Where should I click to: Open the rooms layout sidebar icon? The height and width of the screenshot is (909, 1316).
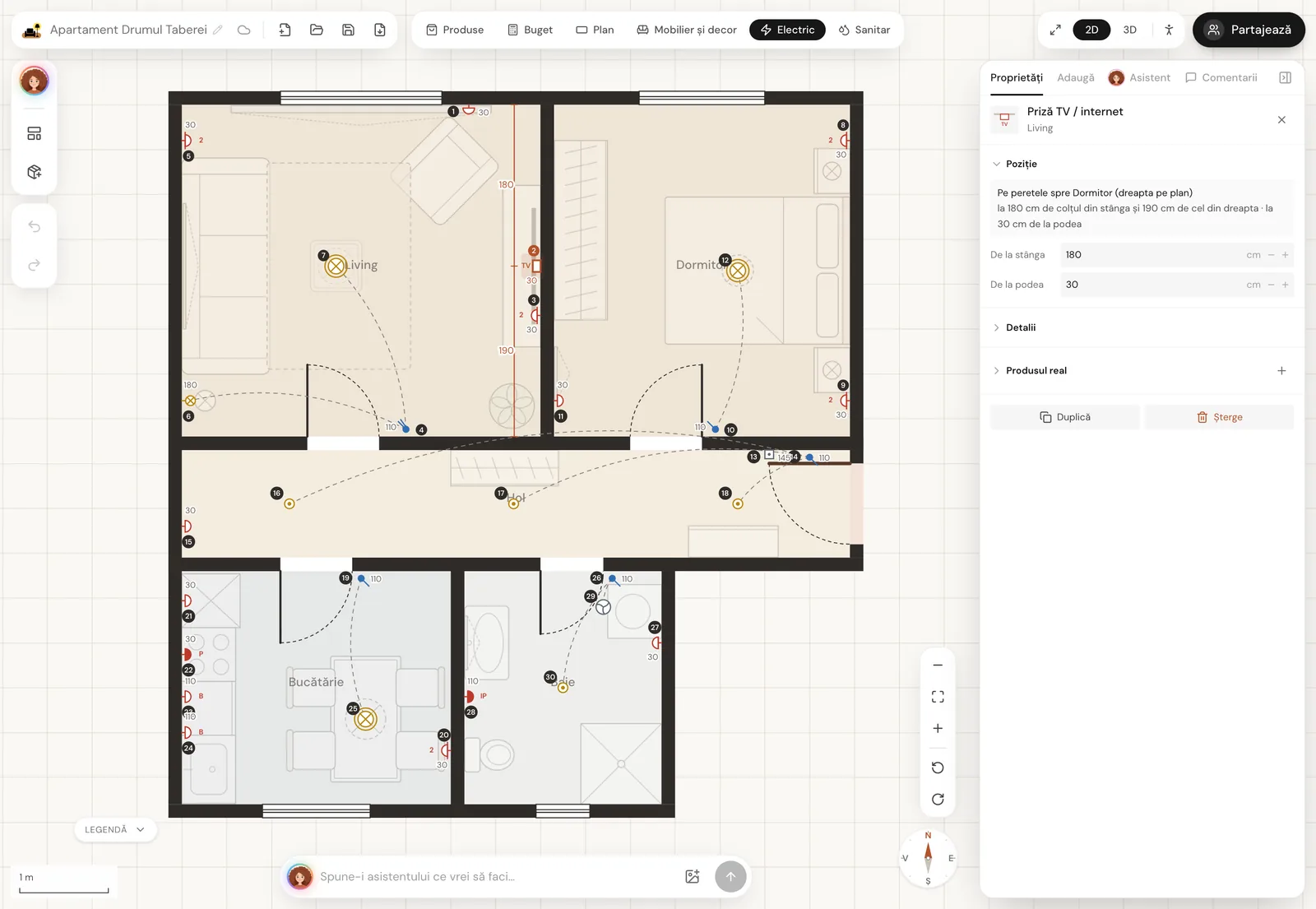click(34, 133)
